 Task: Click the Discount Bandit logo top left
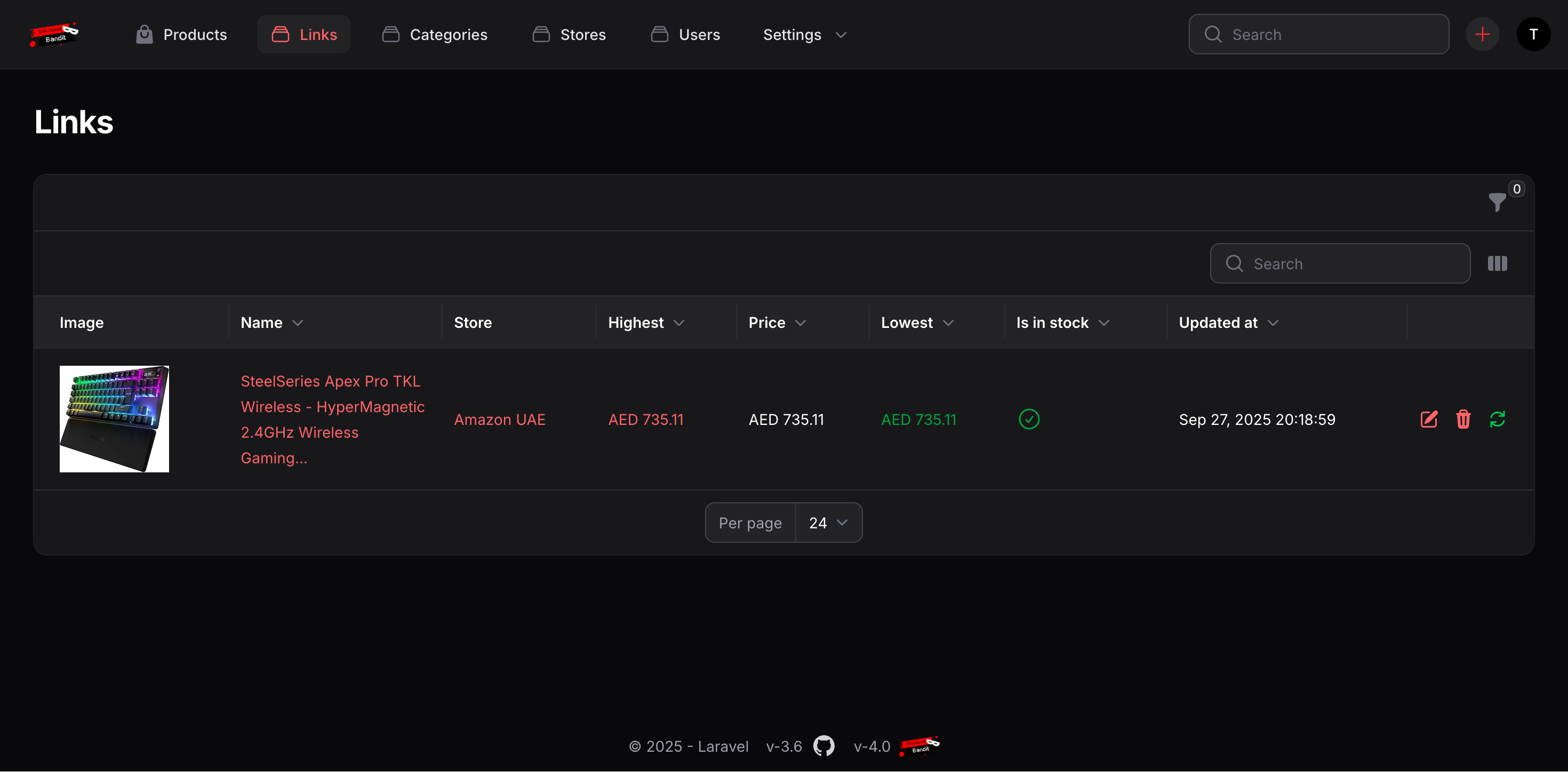coord(54,35)
